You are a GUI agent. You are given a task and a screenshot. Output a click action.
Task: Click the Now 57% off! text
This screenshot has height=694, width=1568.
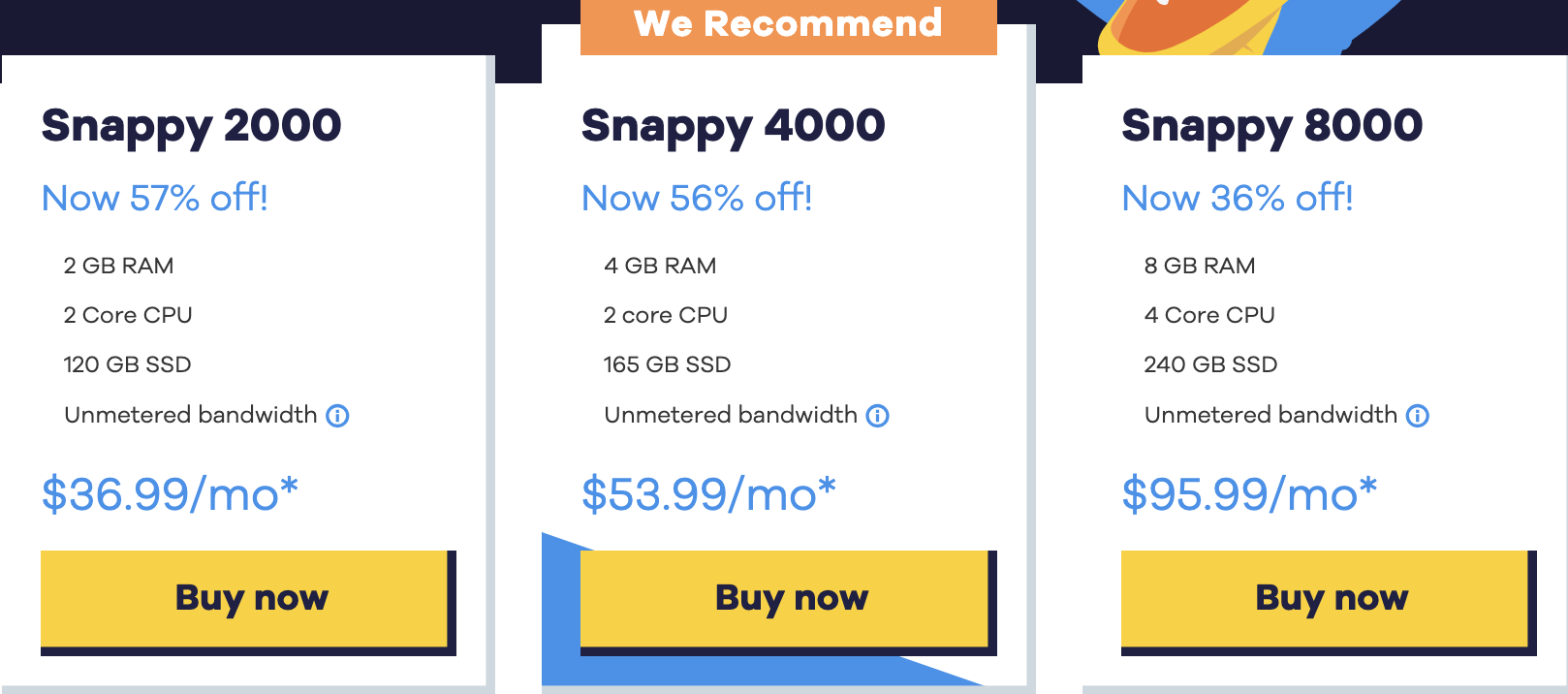click(x=155, y=198)
